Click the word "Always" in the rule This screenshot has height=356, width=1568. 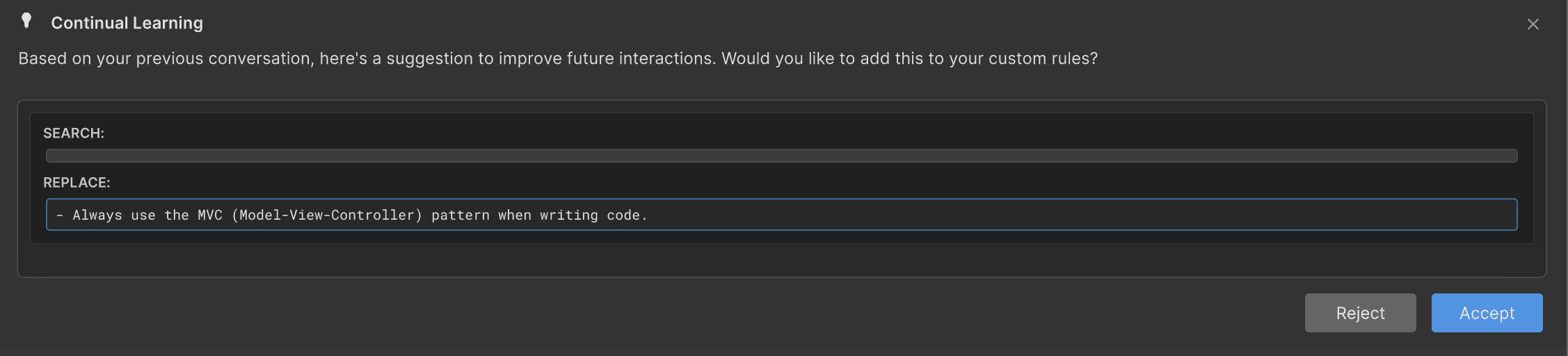[x=97, y=215]
